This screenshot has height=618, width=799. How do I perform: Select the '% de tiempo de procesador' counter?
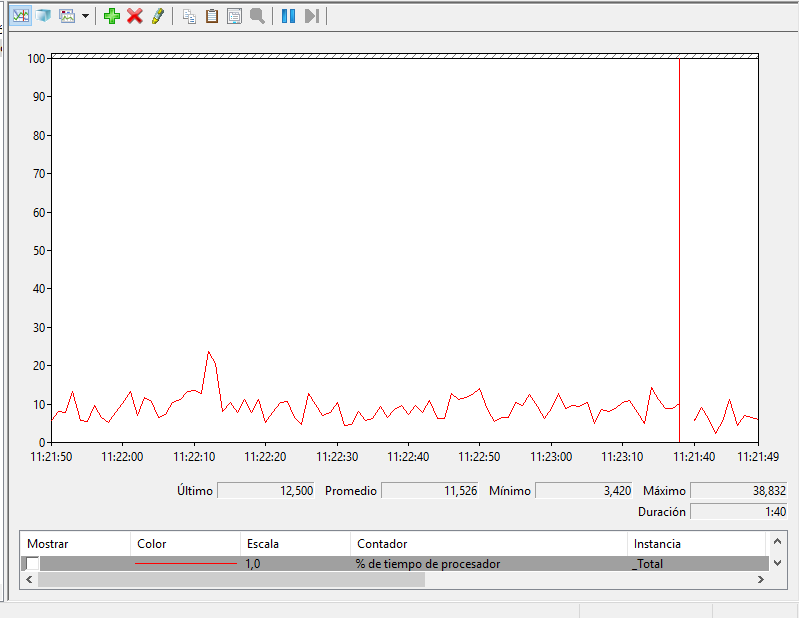coord(428,564)
